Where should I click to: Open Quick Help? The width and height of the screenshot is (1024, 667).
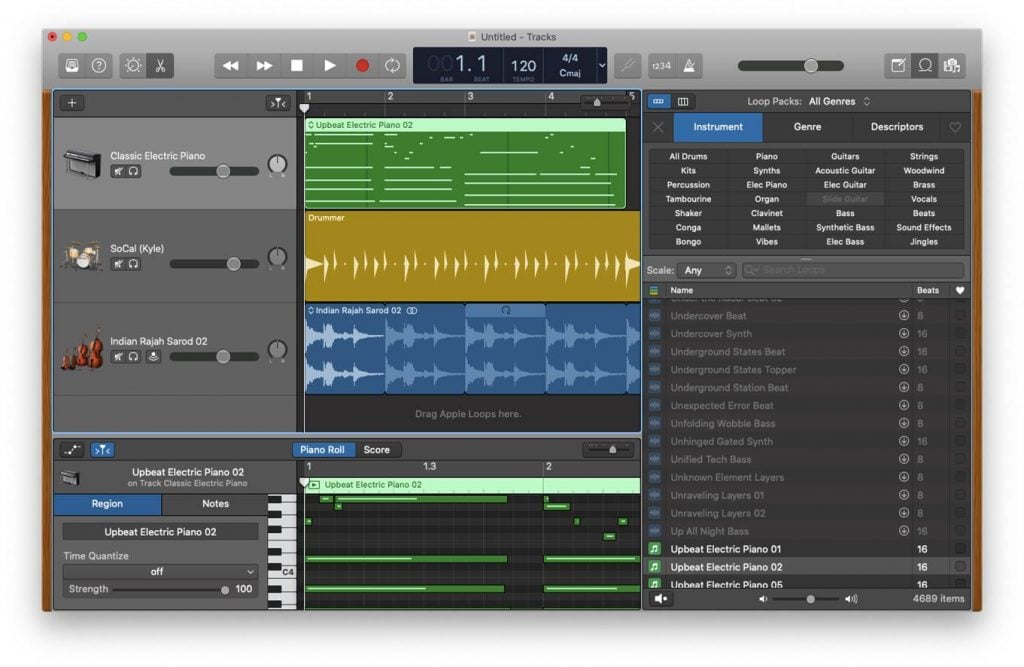tap(99, 65)
